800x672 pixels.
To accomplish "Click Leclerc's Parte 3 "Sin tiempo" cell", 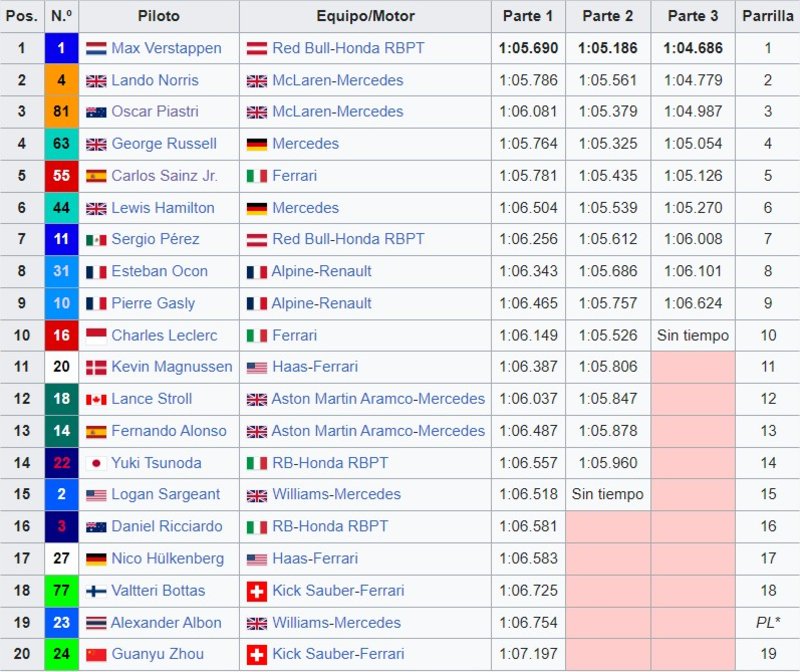I will coord(693,335).
